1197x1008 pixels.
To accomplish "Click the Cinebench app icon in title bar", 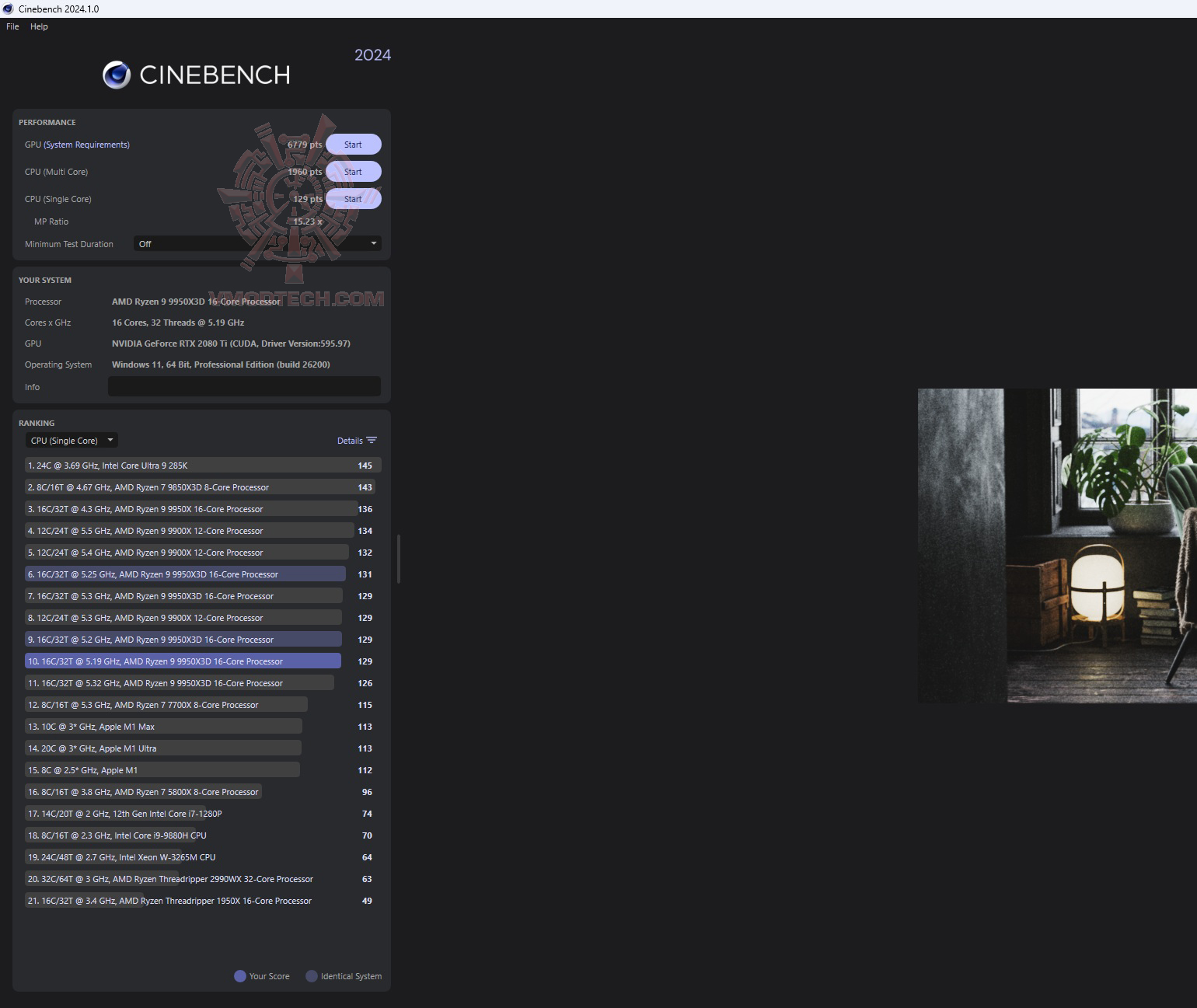I will click(9, 9).
